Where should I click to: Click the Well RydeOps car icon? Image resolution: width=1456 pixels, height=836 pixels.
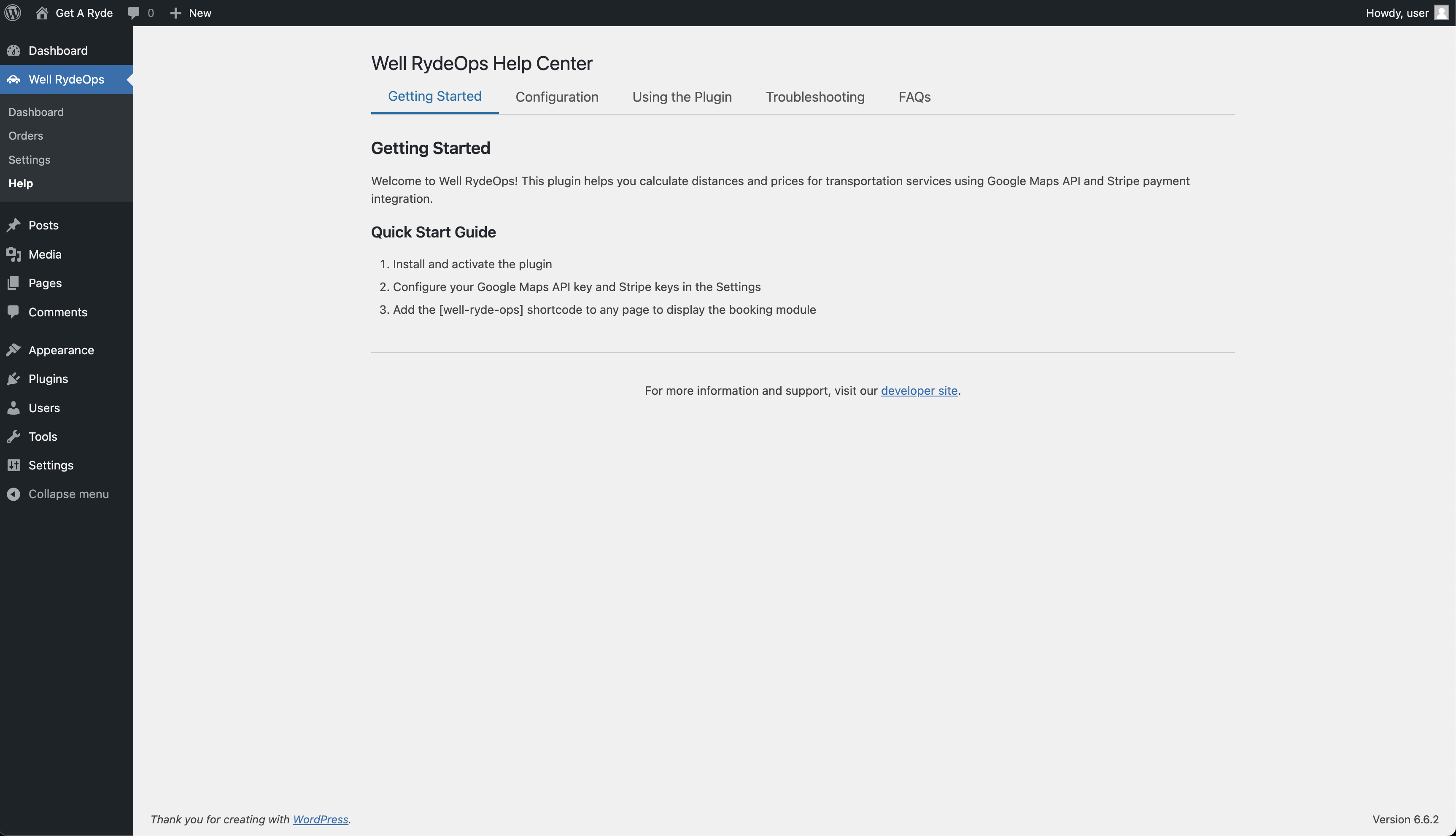(x=14, y=79)
